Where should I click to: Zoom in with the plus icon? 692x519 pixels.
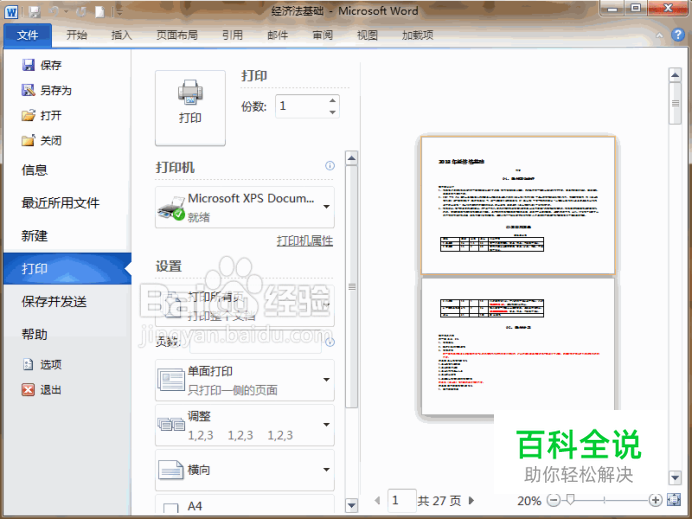(x=655, y=500)
